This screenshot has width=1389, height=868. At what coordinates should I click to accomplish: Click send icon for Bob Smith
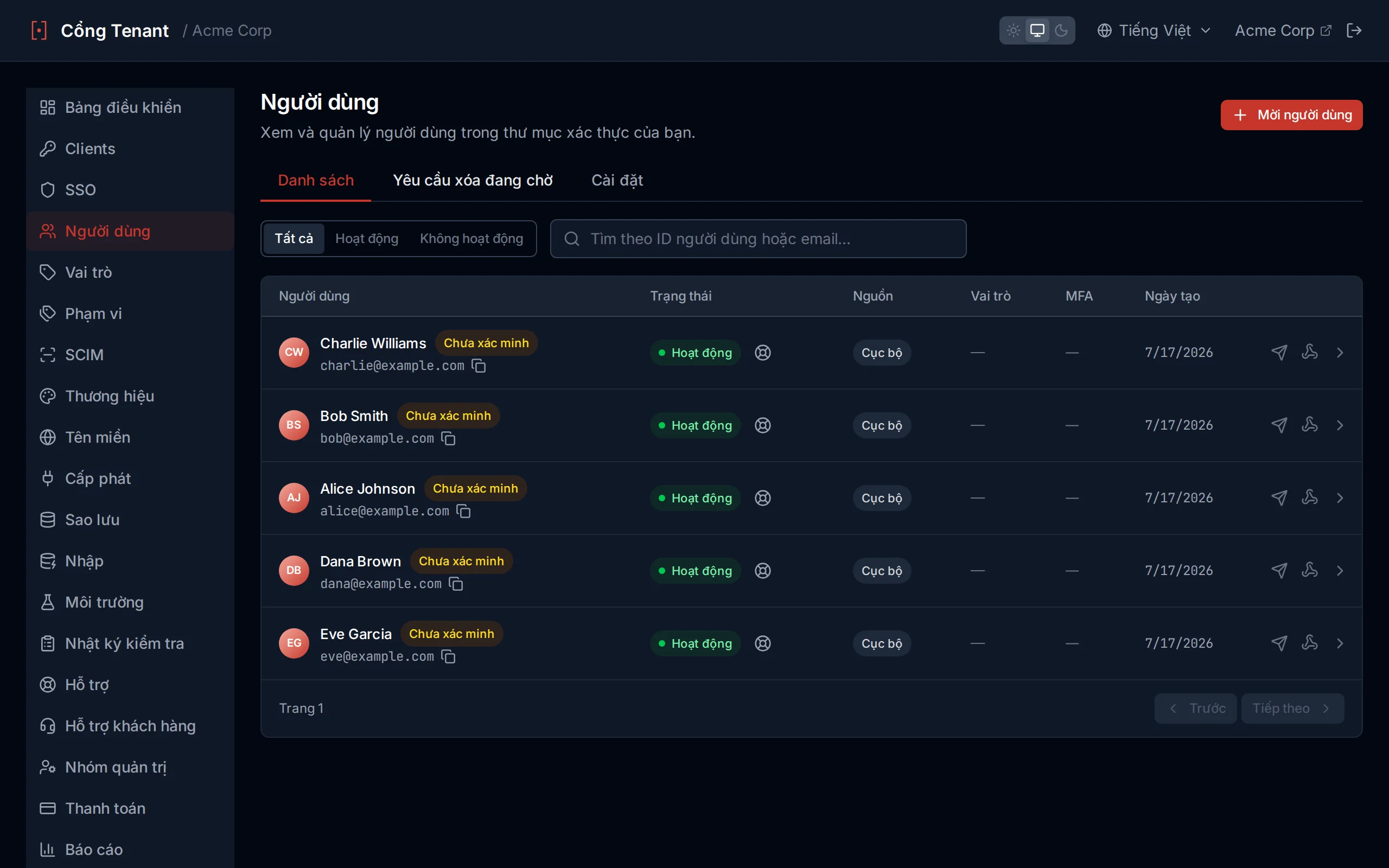coord(1279,425)
